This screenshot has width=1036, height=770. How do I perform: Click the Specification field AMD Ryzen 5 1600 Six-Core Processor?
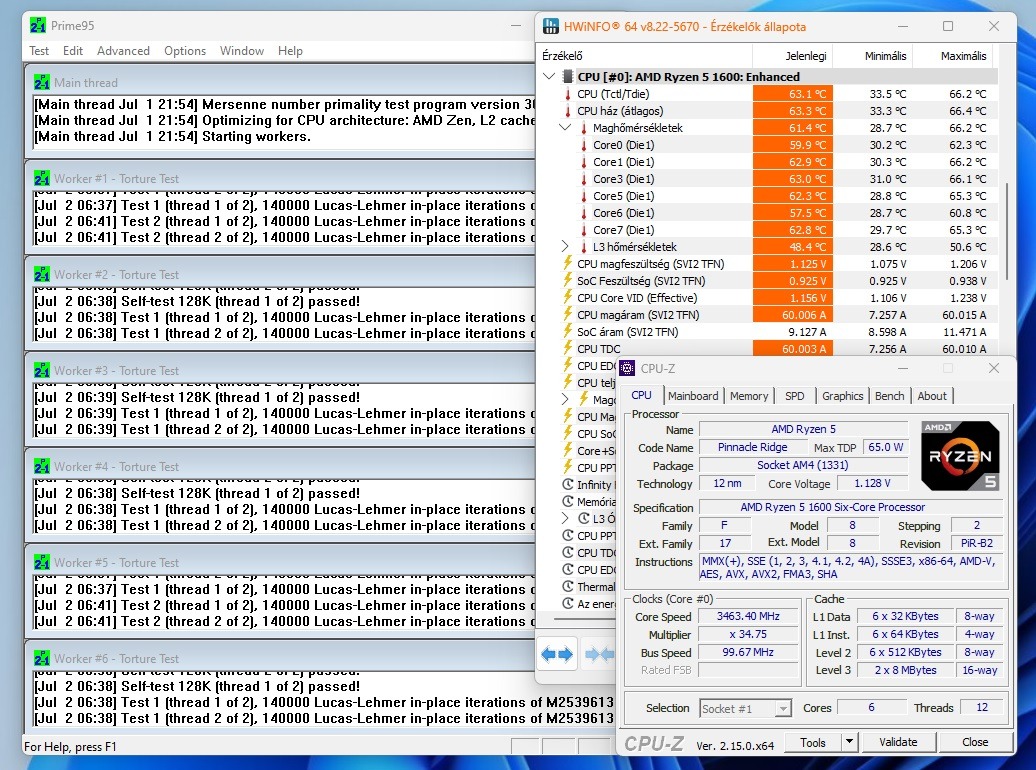click(851, 507)
